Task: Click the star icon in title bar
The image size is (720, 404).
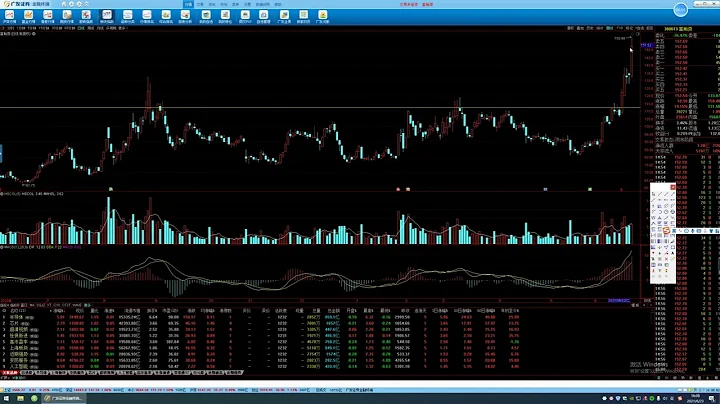Action: point(86,4)
